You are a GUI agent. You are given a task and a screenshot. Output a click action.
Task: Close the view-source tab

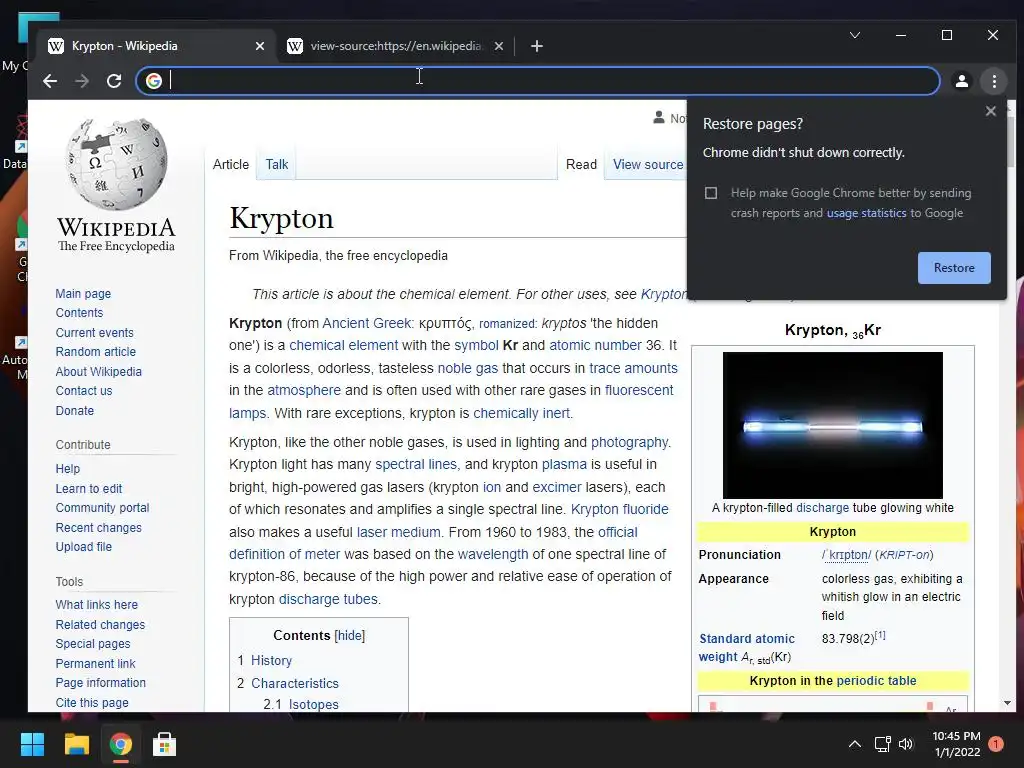click(x=499, y=46)
